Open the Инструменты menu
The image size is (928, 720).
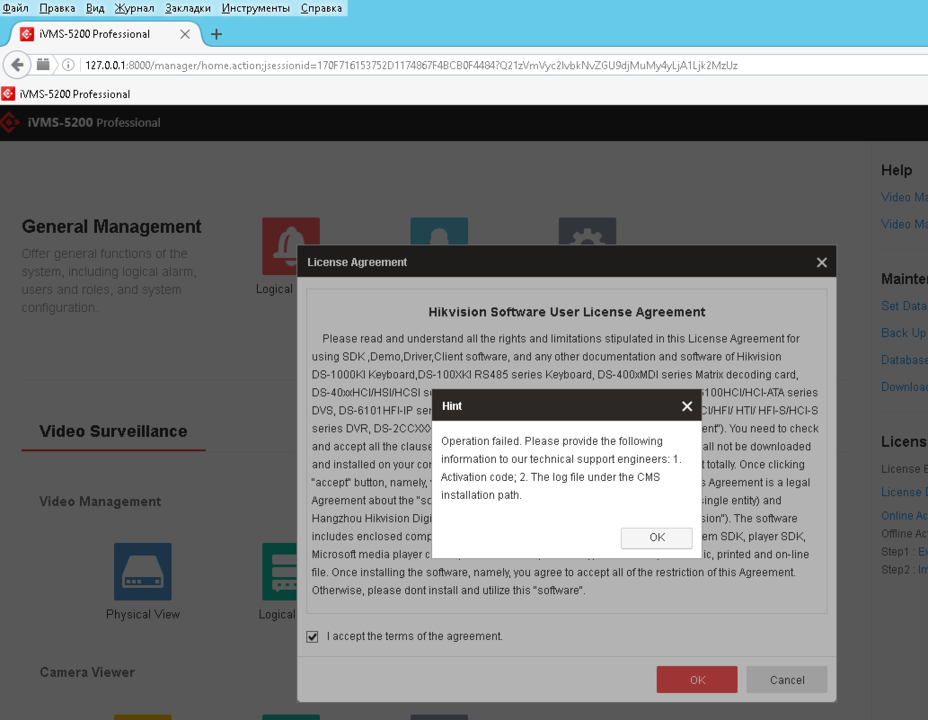[x=256, y=8]
